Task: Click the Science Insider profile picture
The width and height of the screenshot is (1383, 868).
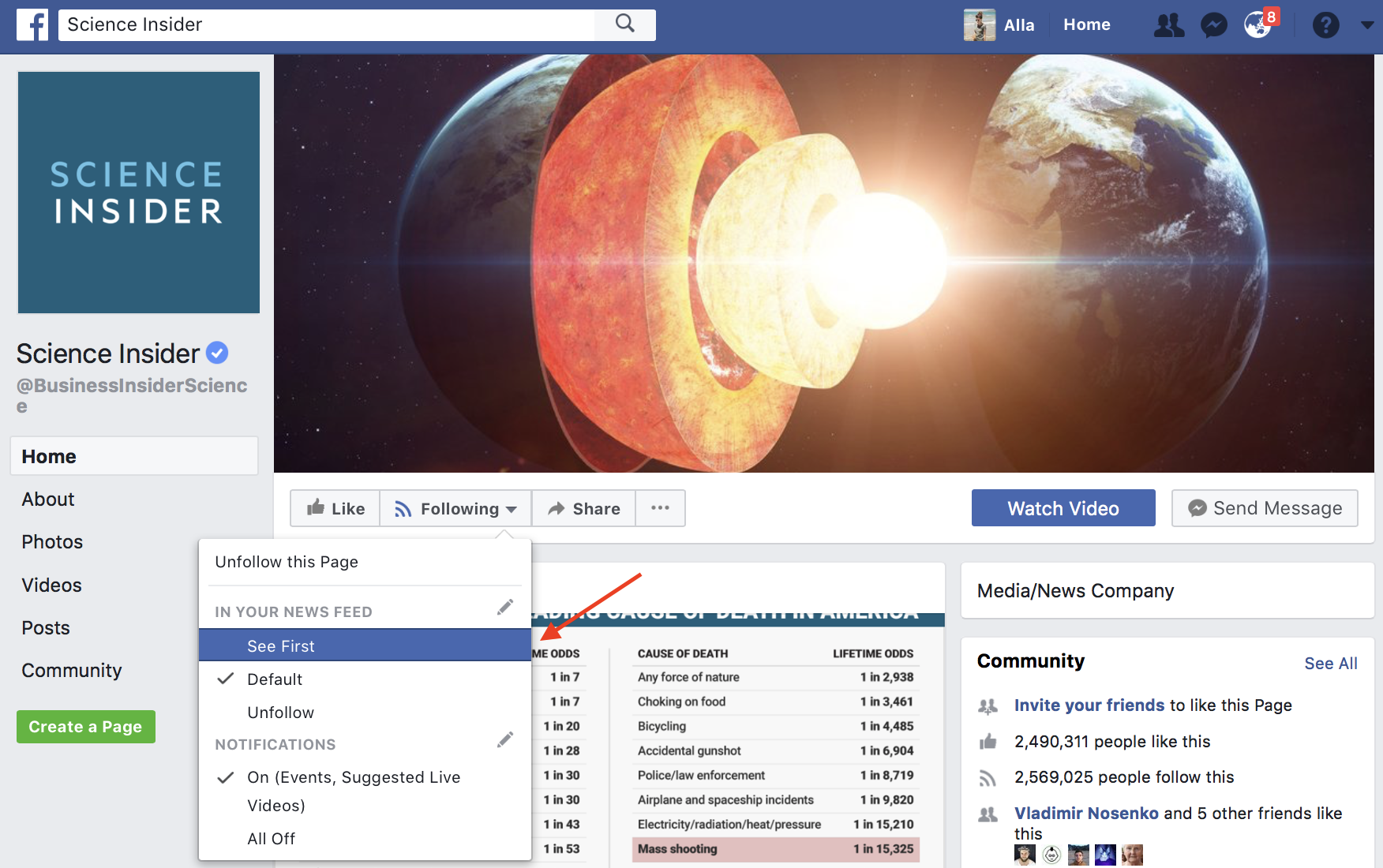Action: tap(139, 193)
